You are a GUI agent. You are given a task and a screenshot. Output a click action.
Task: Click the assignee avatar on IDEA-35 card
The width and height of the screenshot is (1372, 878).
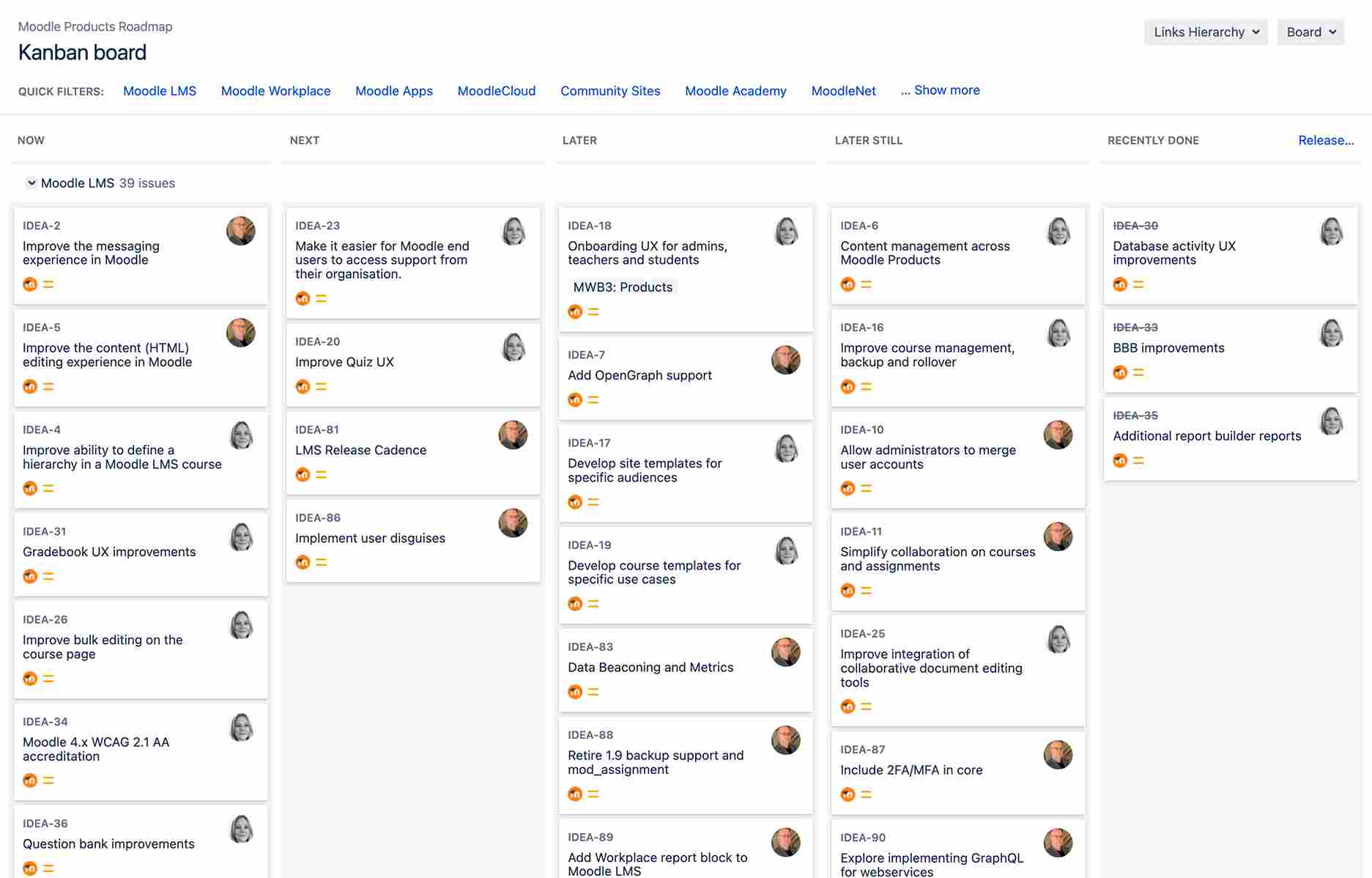(x=1331, y=421)
